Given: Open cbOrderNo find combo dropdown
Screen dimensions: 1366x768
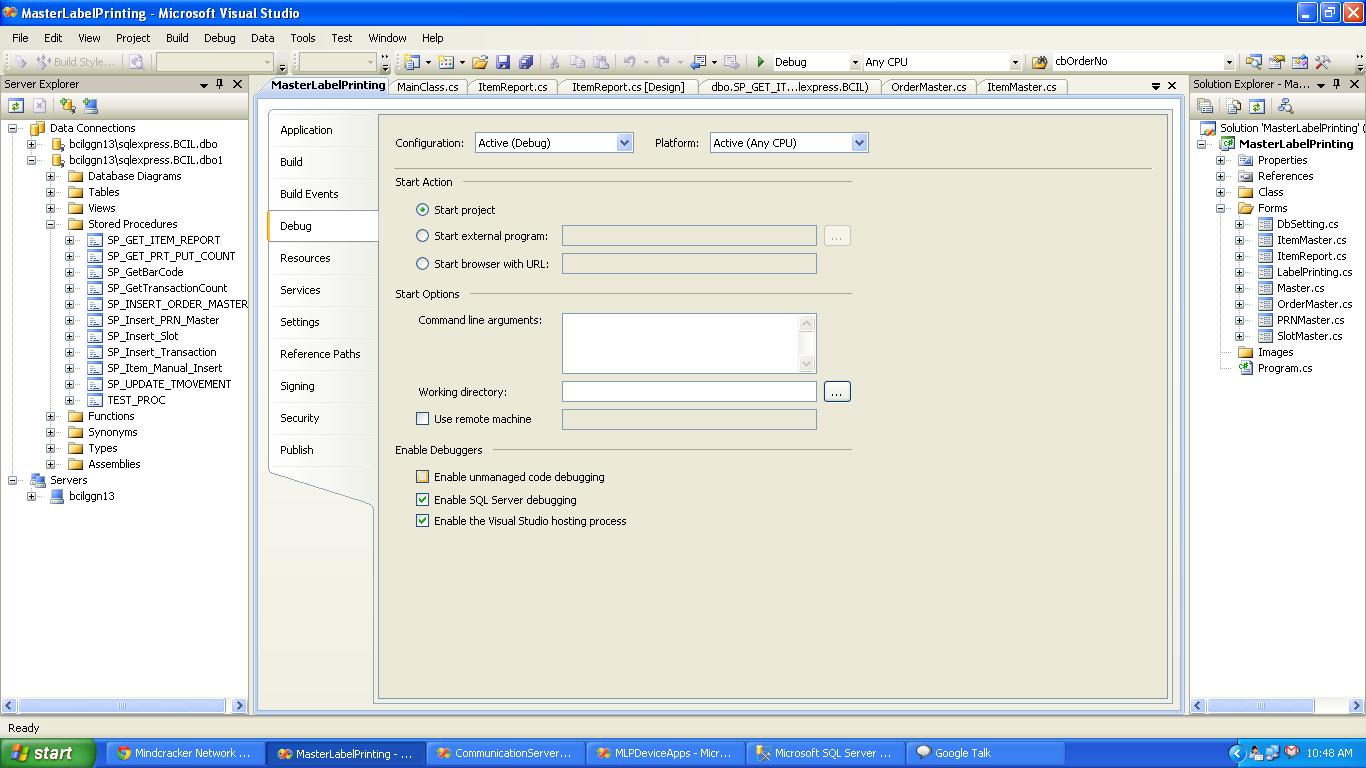Looking at the screenshot, I should (1229, 62).
